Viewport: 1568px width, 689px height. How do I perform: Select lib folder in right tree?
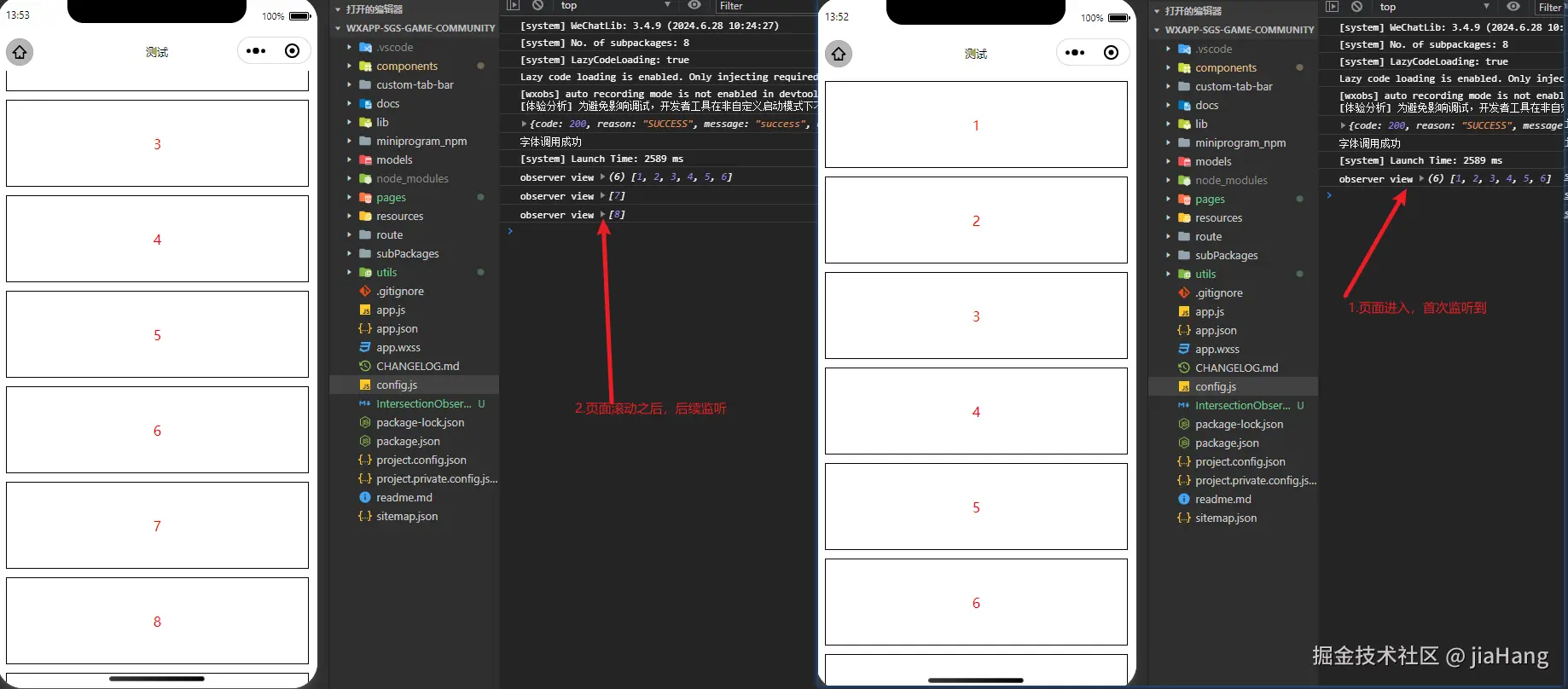coord(1234,124)
